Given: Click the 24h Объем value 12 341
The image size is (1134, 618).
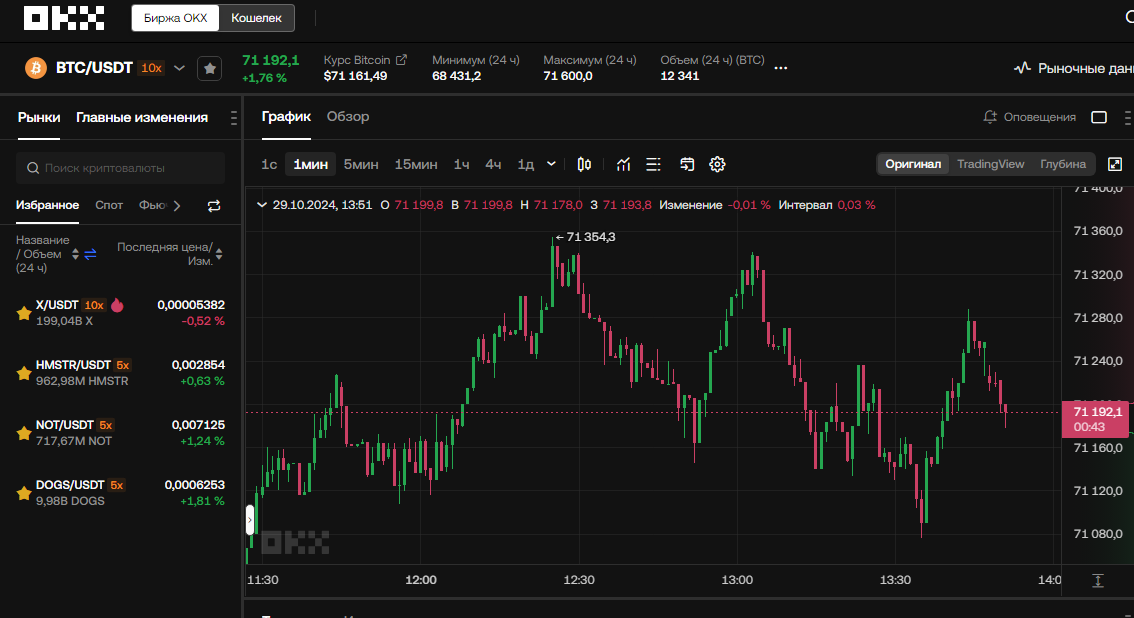Looking at the screenshot, I should pos(679,76).
